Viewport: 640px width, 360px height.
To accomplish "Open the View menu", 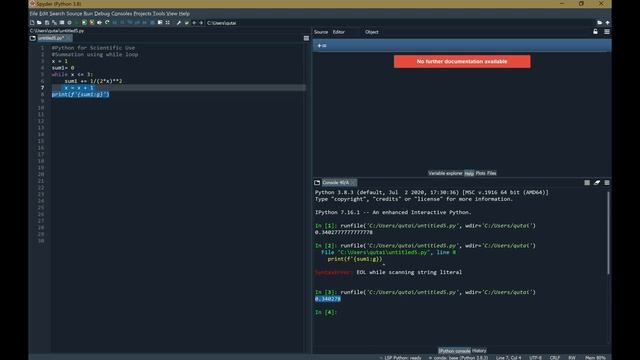I will pyautogui.click(x=172, y=13).
